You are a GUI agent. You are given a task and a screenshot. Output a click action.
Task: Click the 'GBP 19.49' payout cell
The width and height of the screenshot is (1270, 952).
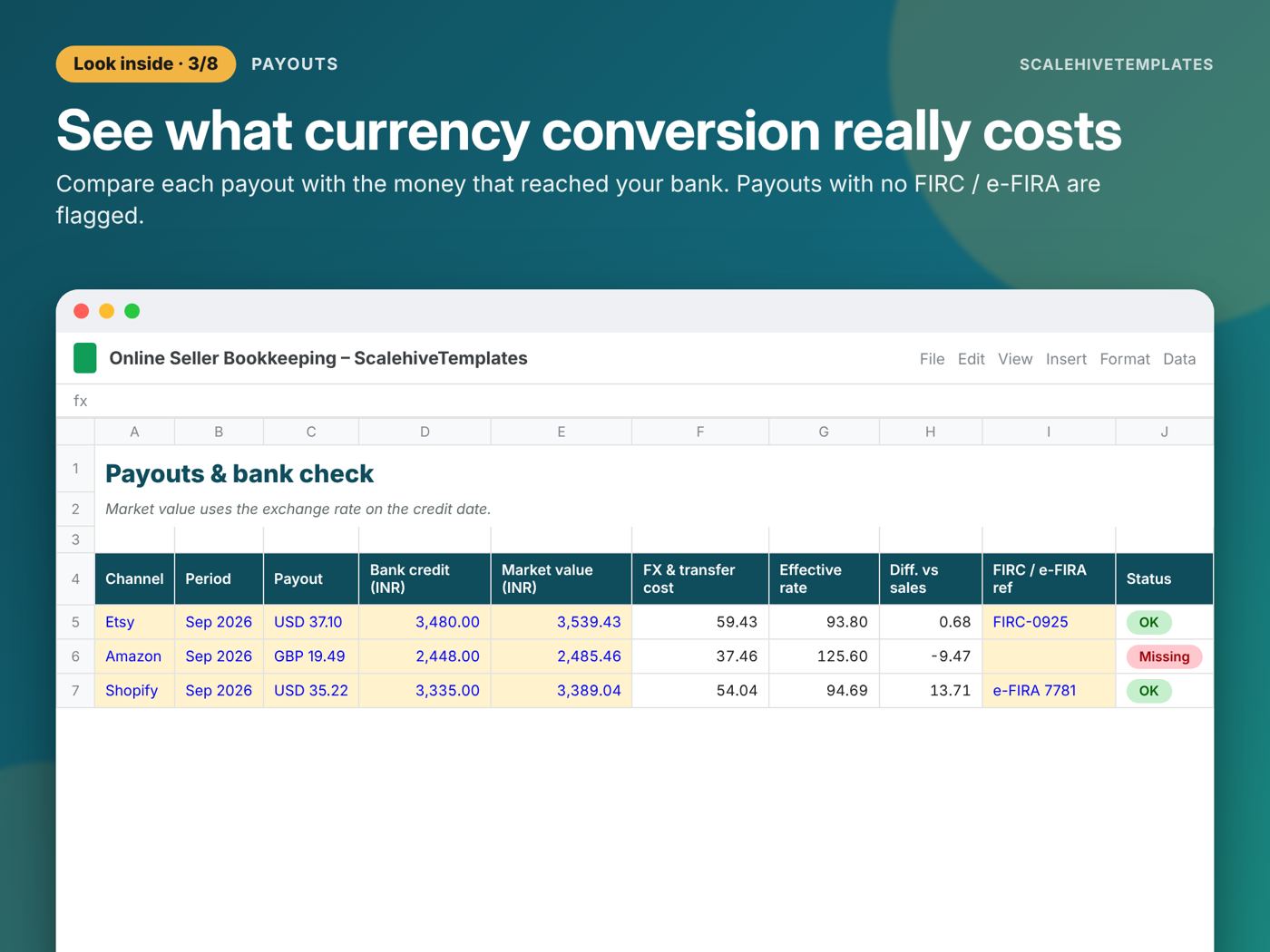coord(311,656)
